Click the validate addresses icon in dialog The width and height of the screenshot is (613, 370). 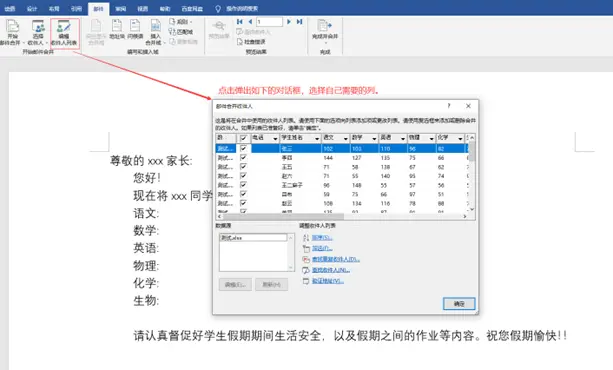[x=306, y=281]
